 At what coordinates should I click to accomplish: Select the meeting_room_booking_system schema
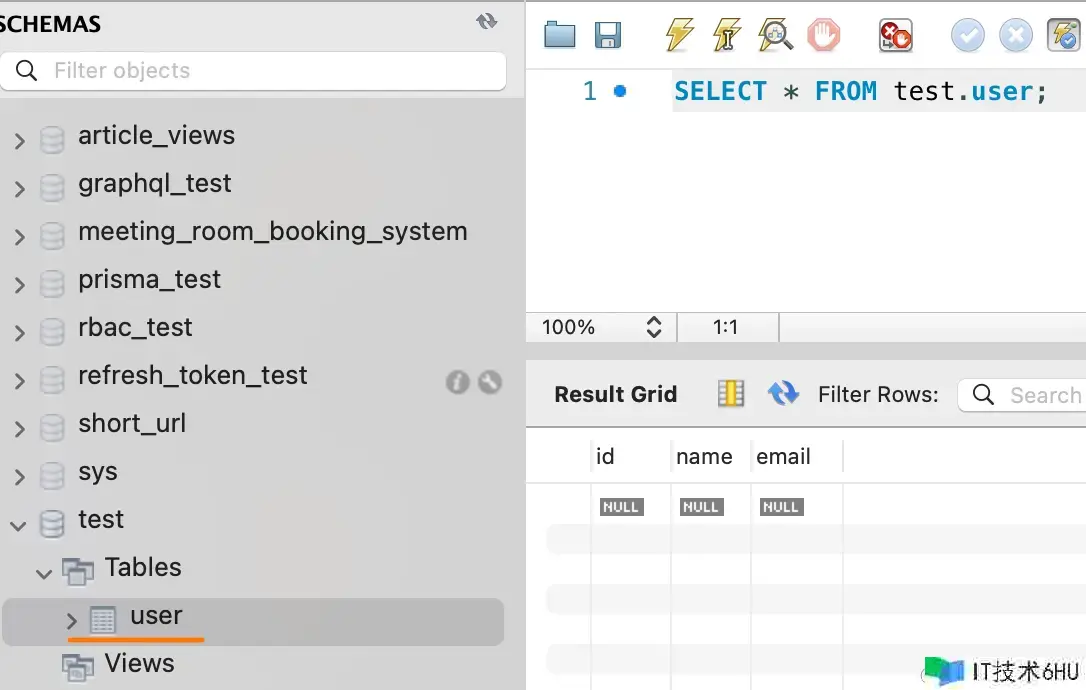272,231
